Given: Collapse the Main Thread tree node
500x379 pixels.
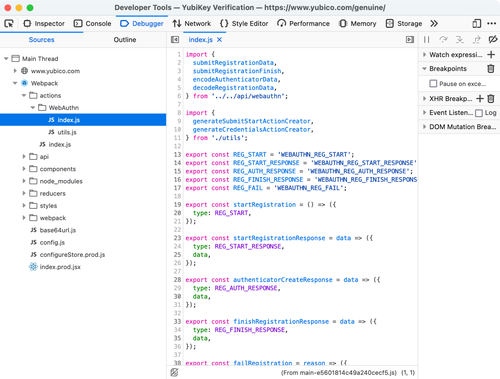Looking at the screenshot, I should point(6,59).
